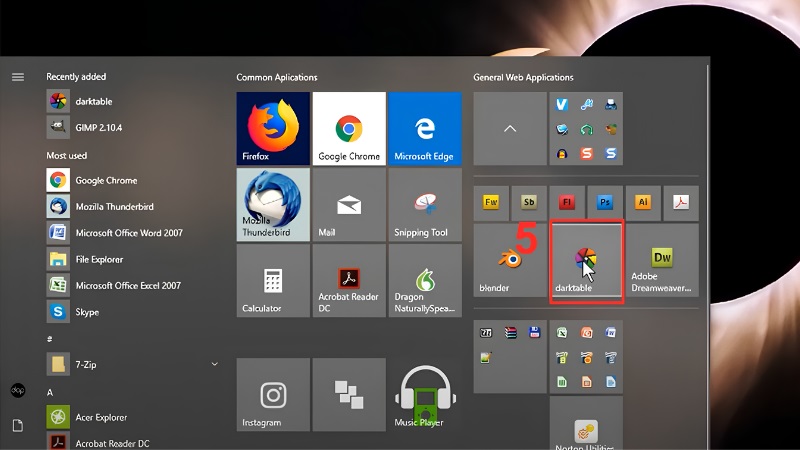Screen dimensions: 800x450
Task: Launch the Google Chrome tile
Action: [x=349, y=129]
